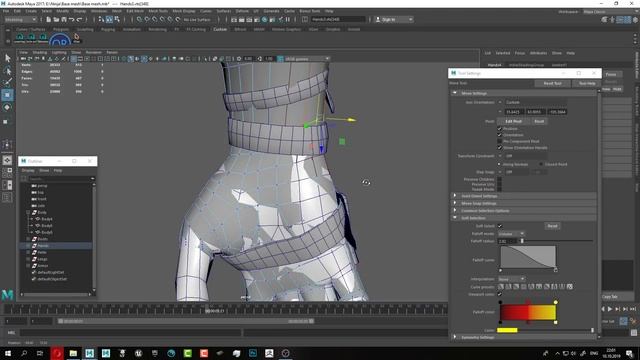Select the single-pane layout icon in toolbox
This screenshot has width=640, height=360.
pos(7,160)
